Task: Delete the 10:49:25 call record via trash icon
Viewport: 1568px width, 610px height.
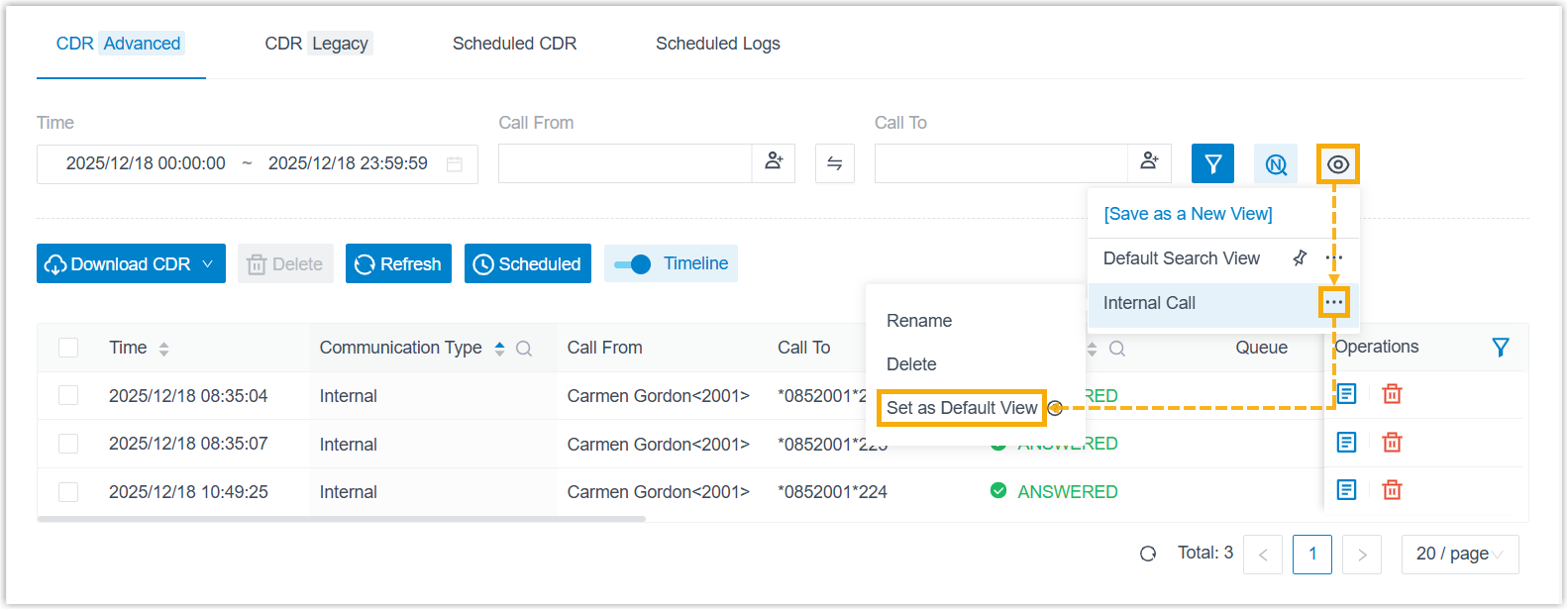Action: 1392,490
